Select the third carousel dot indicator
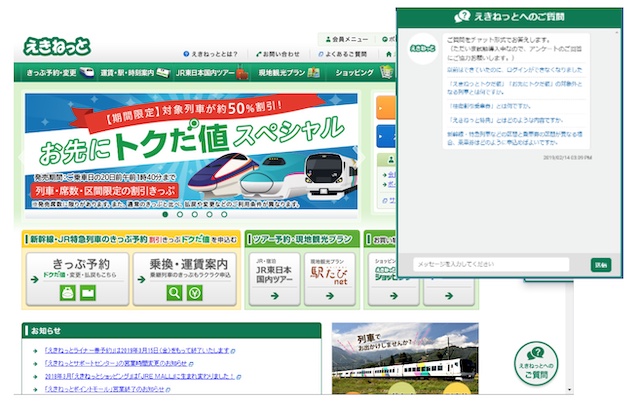640x403 pixels. (x=195, y=214)
